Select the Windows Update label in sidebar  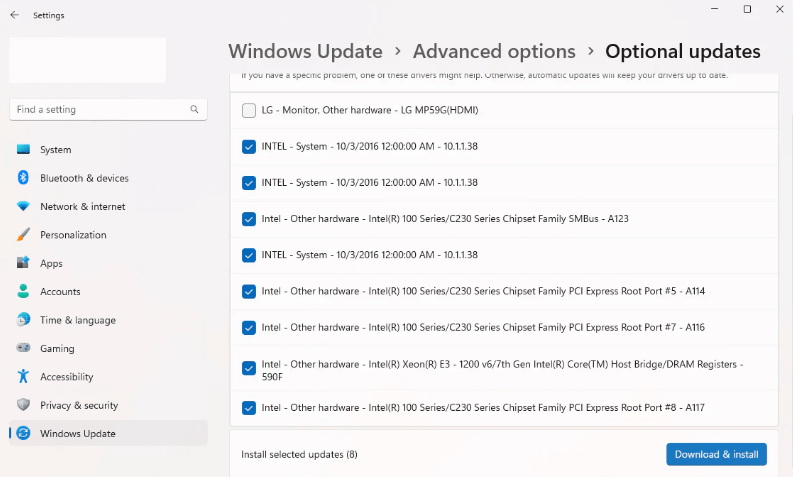coord(78,433)
